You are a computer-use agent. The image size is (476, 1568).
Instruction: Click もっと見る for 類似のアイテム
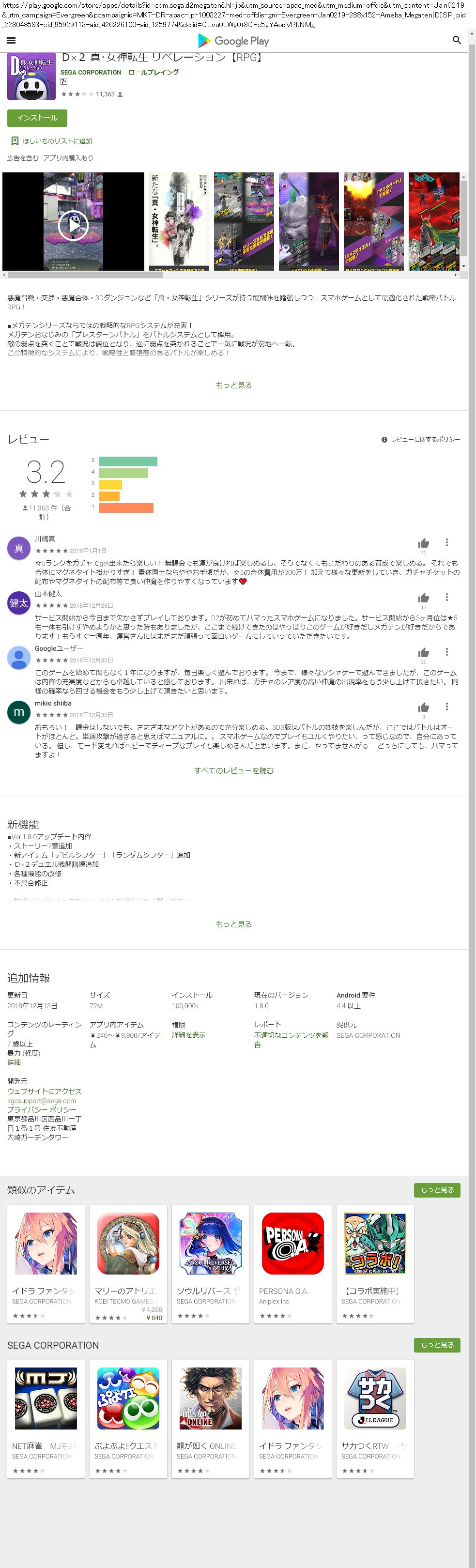437,1190
